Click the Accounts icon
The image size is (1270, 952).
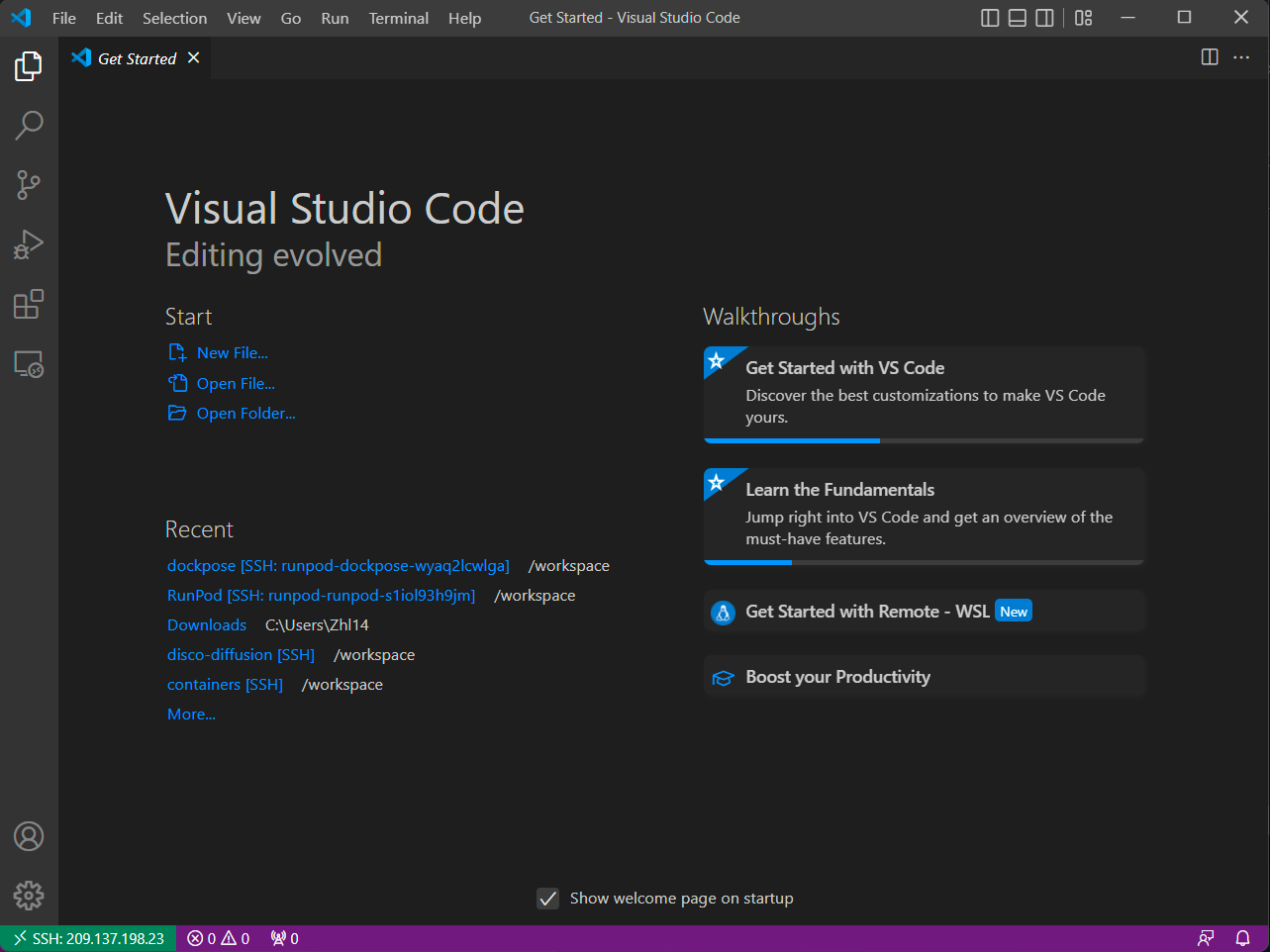click(29, 836)
